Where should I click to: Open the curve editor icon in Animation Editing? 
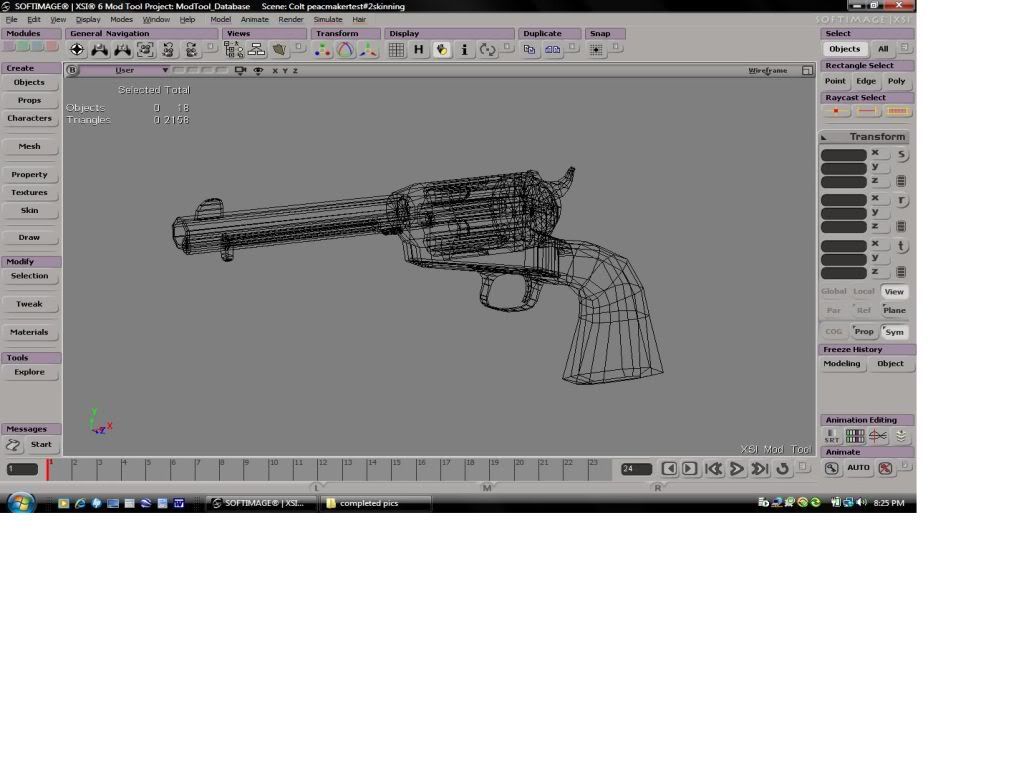[878, 436]
